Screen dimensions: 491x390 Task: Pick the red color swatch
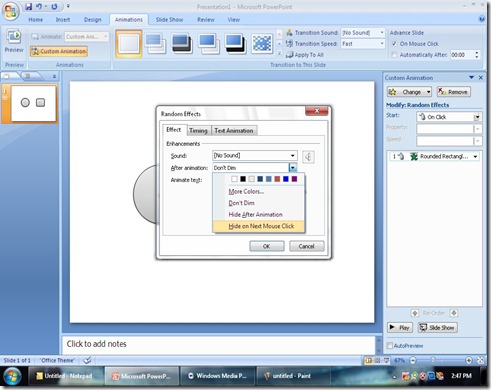point(277,179)
